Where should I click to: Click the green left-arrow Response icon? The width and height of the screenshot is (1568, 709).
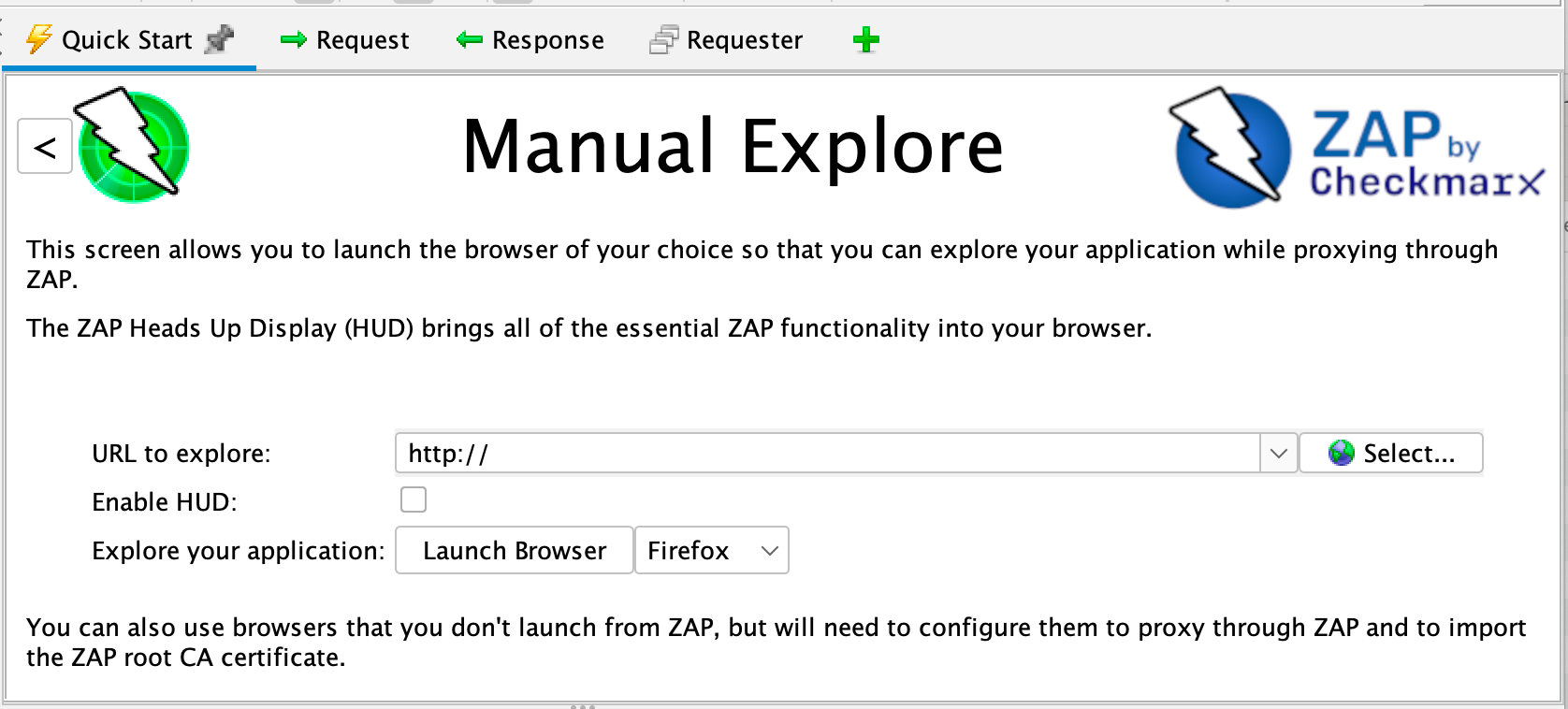pos(469,40)
